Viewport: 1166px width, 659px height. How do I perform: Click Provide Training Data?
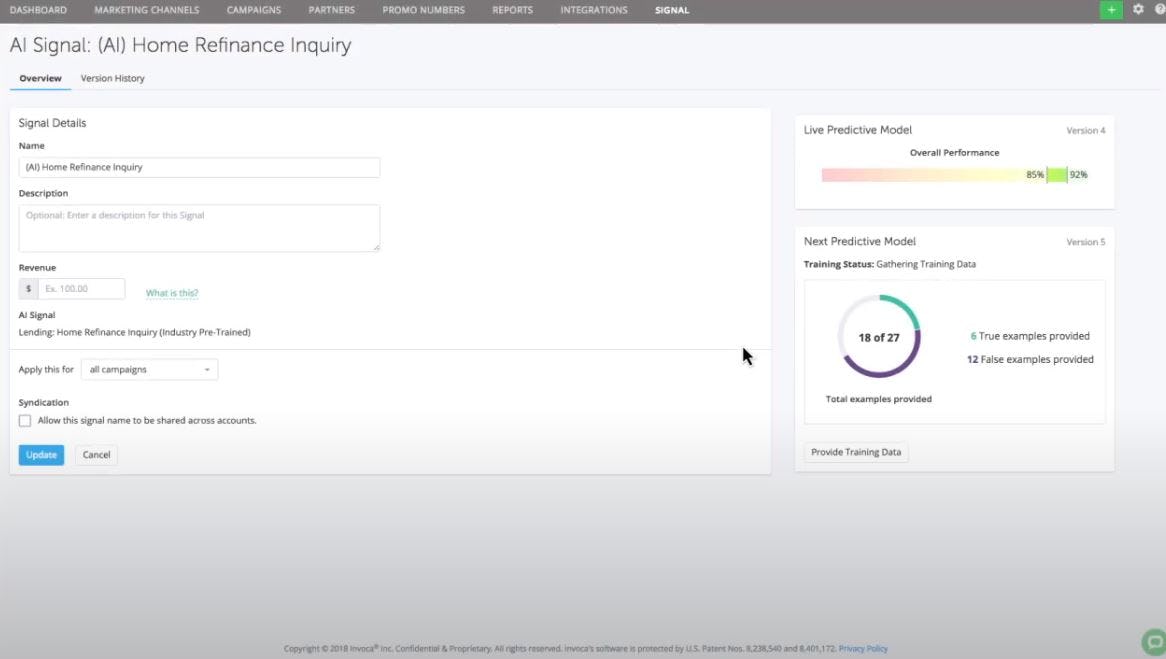pos(856,451)
